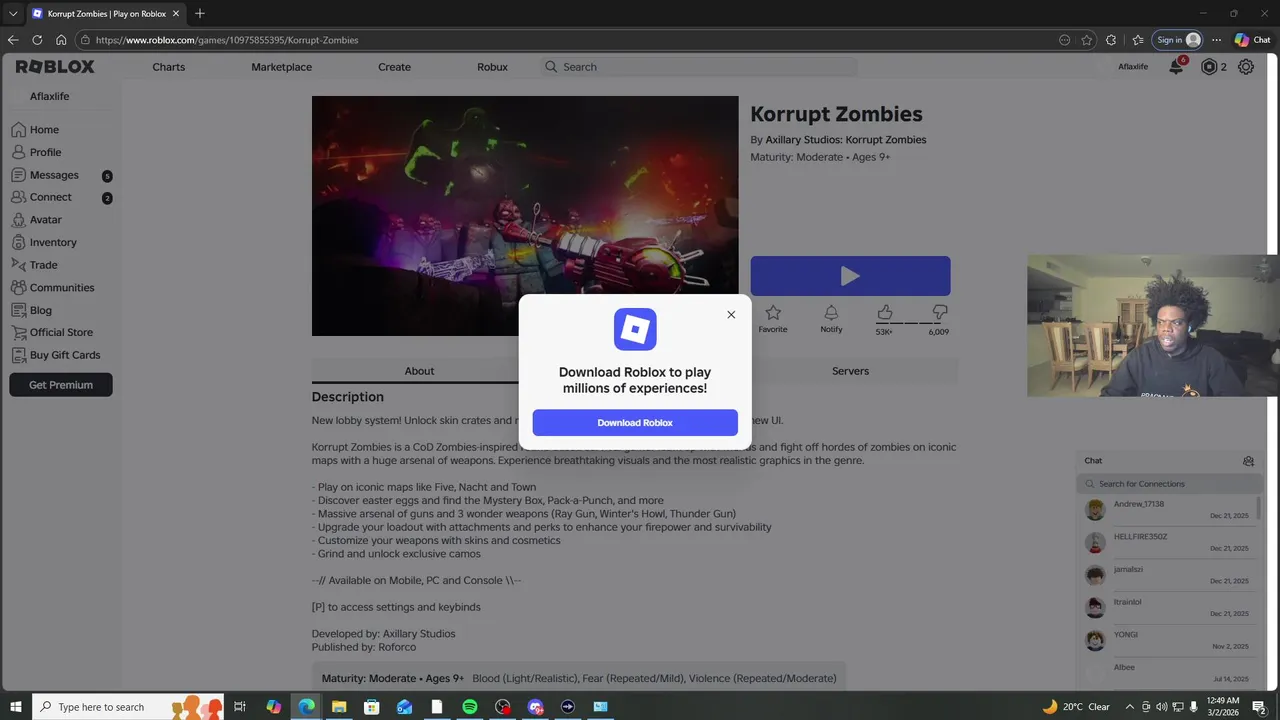Open the taskbar clock showing 12:49 AM
This screenshot has height=720, width=1280.
(1222, 707)
